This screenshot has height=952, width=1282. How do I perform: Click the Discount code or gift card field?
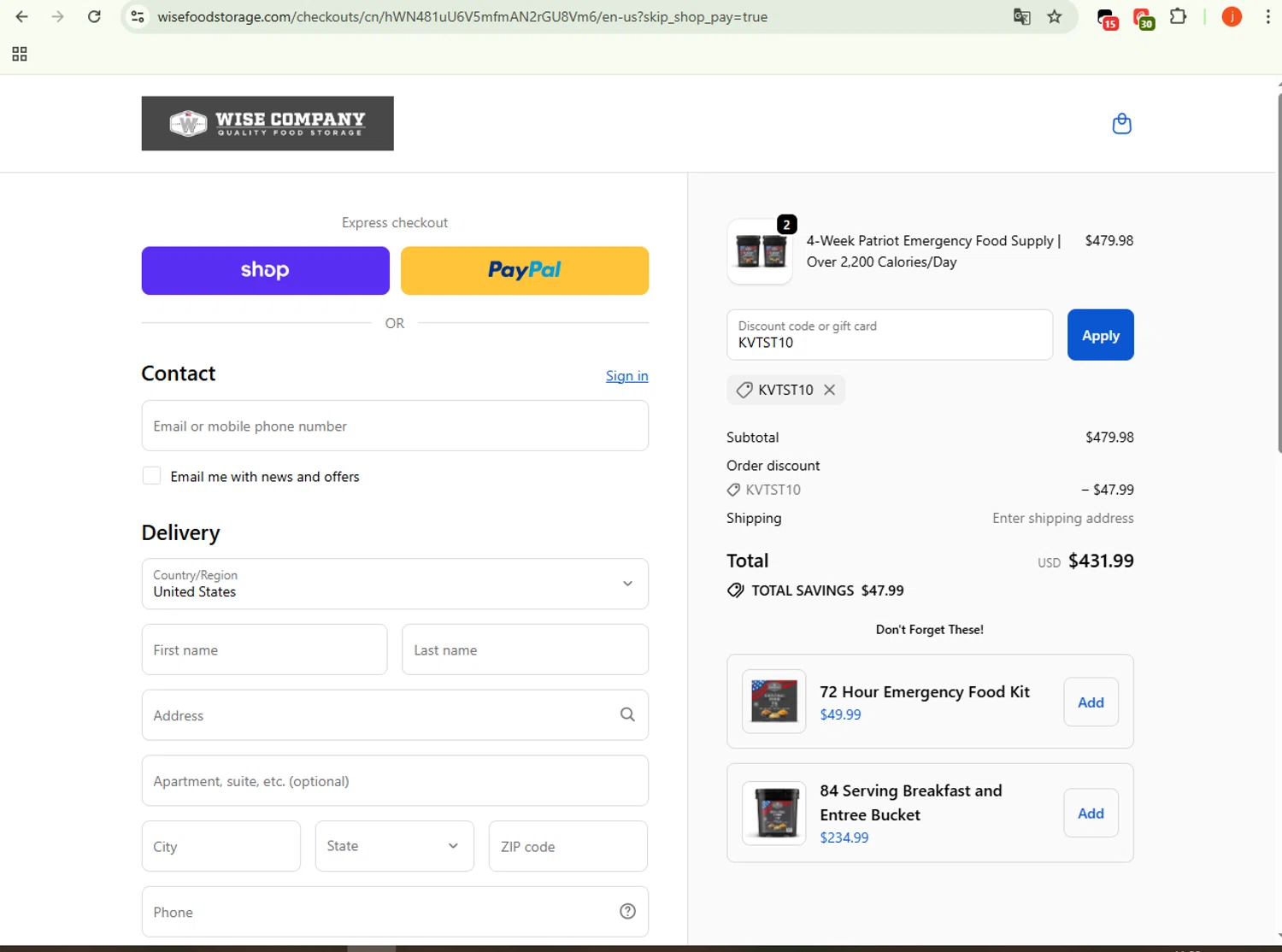point(890,335)
